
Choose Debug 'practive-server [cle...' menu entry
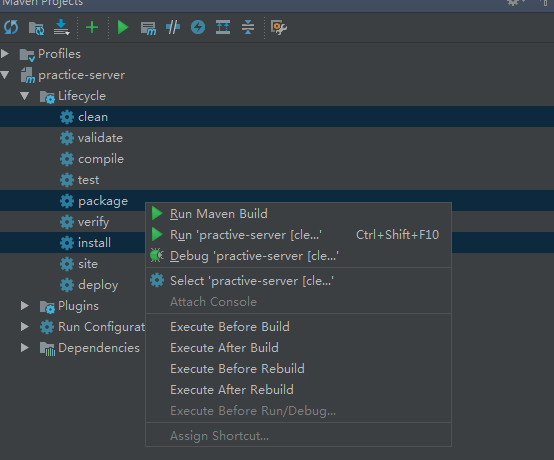click(299, 256)
